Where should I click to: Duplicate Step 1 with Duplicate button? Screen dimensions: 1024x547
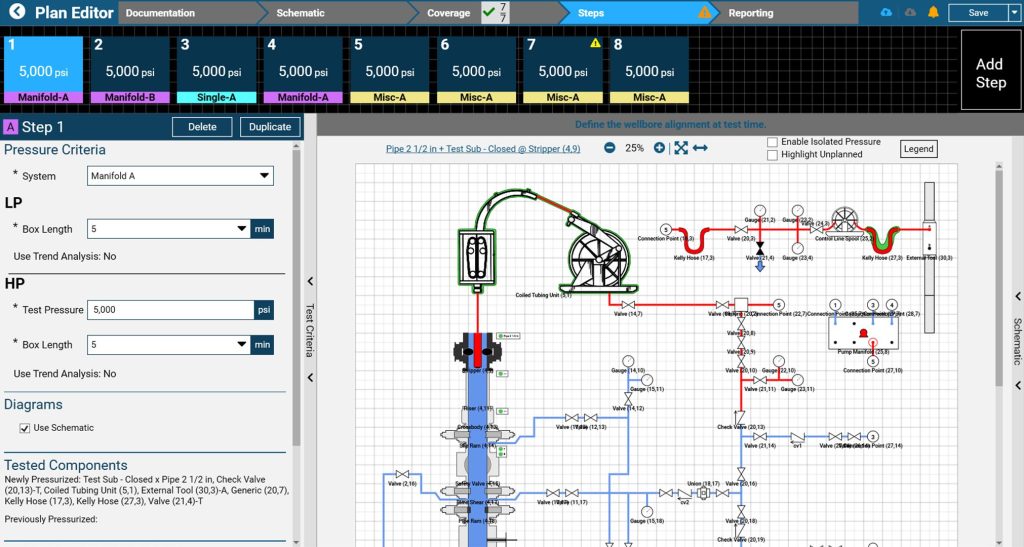270,127
